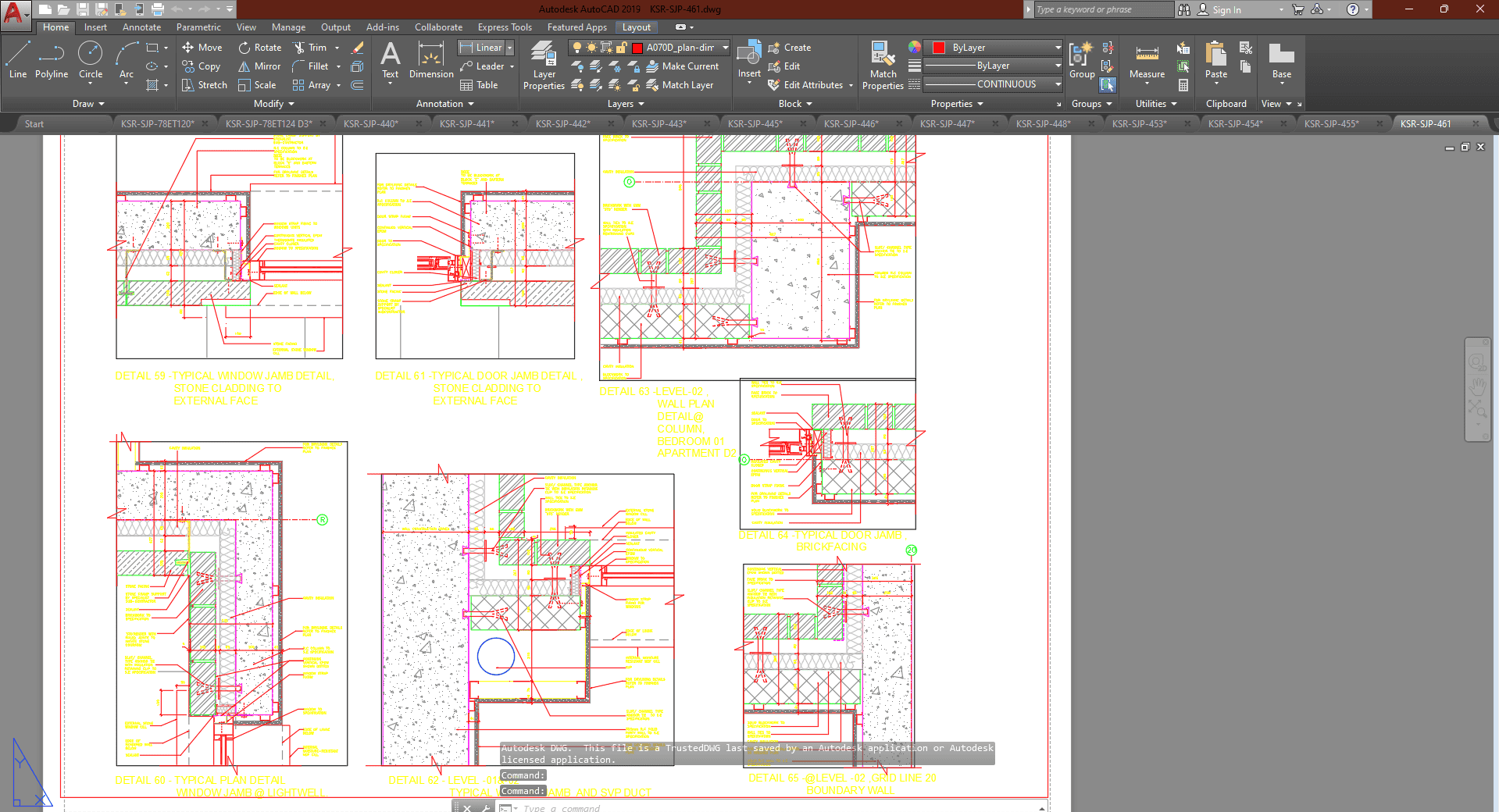Toggle the layer on/off lightbulb icon

(x=577, y=48)
